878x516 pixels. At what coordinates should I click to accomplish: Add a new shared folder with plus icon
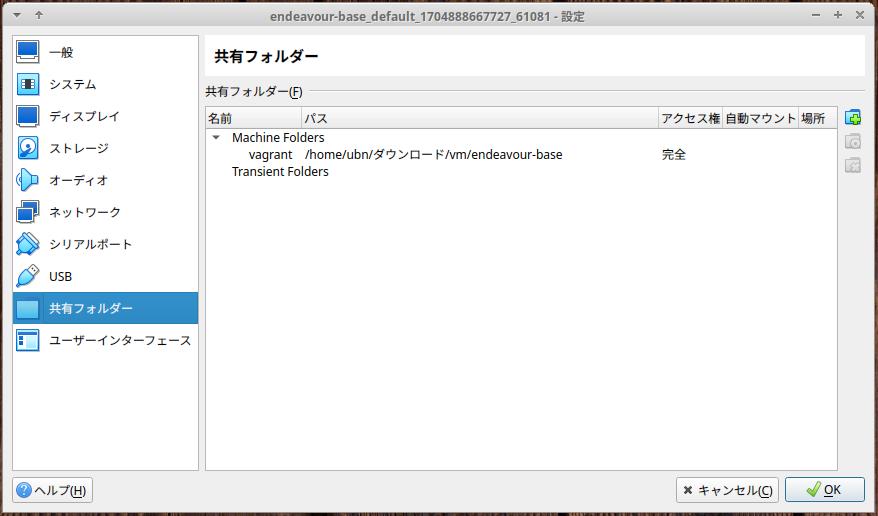pyautogui.click(x=853, y=118)
